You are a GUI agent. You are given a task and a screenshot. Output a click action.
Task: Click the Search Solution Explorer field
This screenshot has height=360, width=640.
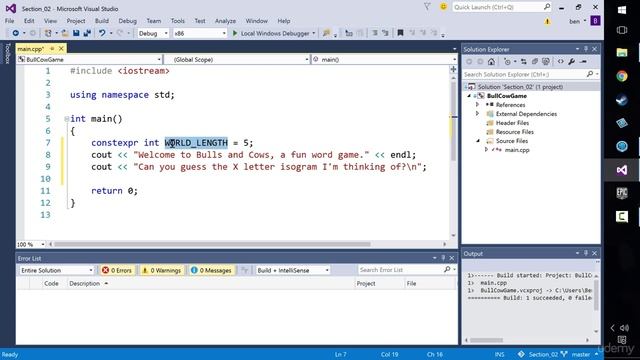pyautogui.click(x=531, y=74)
